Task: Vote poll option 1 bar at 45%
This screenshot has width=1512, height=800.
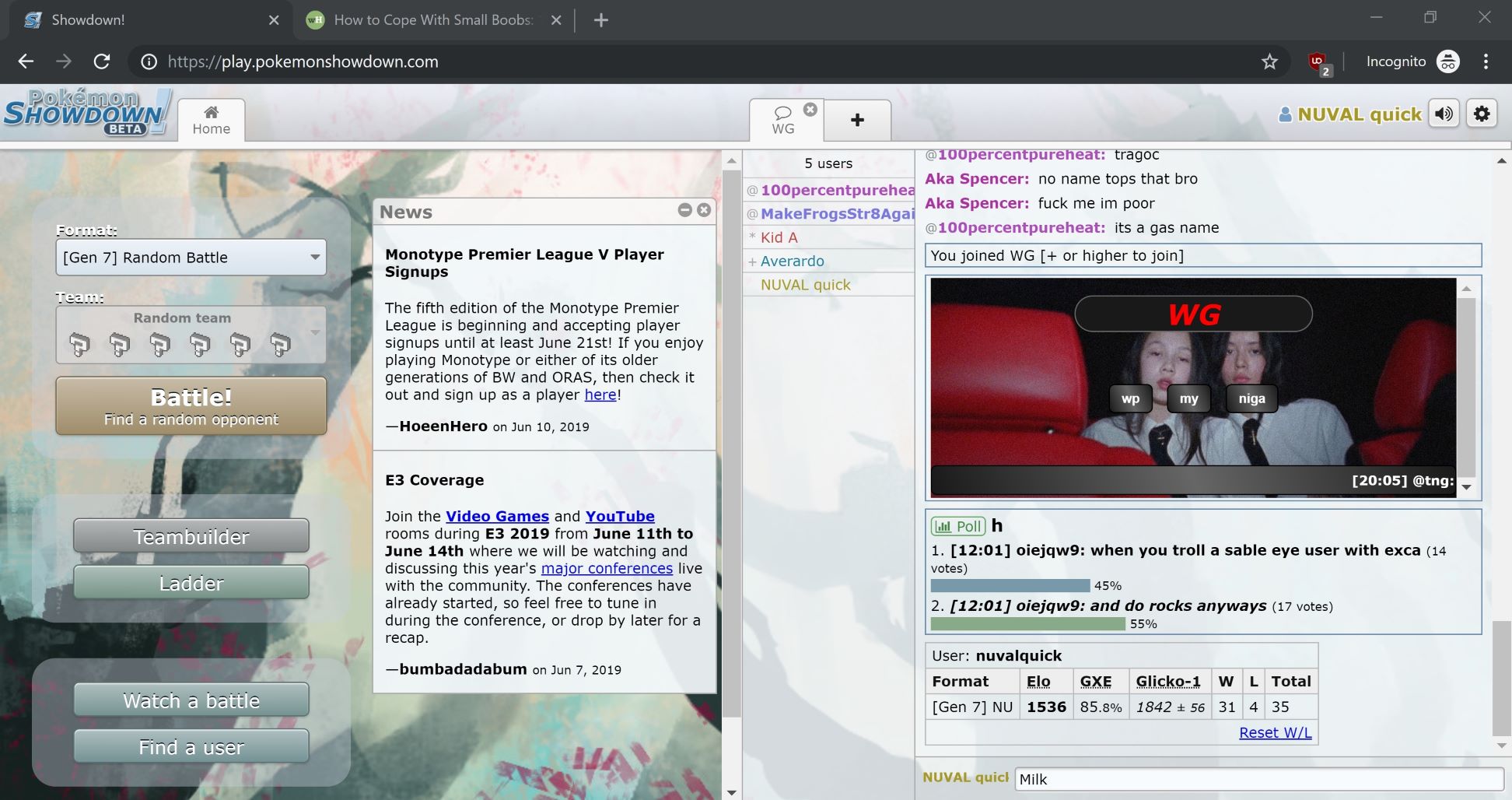Action: click(x=1010, y=585)
